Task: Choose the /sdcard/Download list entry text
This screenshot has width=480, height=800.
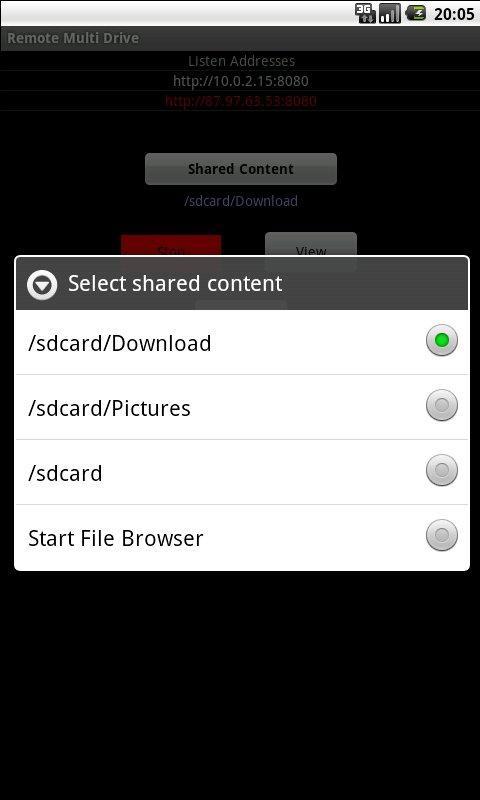Action: coord(119,343)
